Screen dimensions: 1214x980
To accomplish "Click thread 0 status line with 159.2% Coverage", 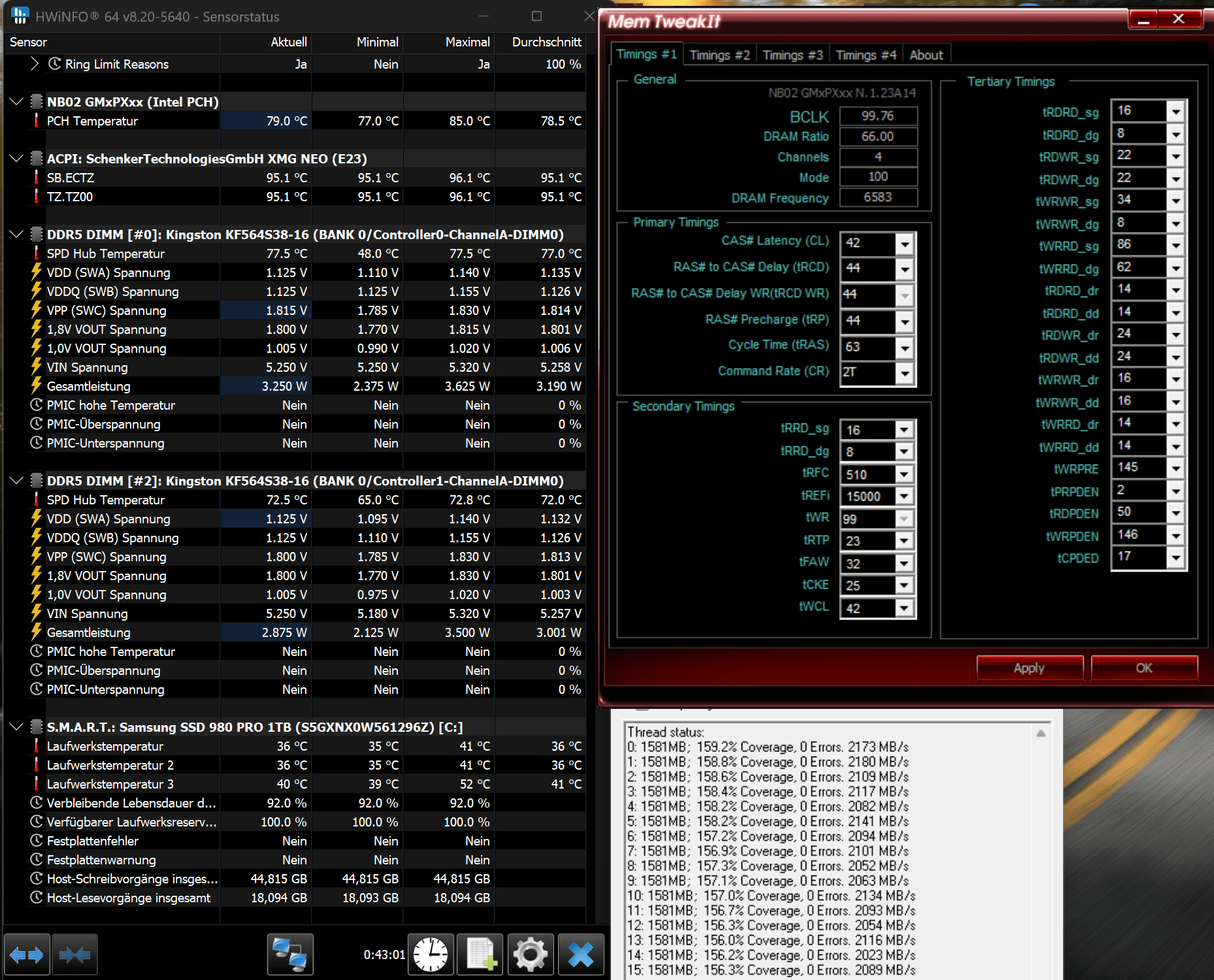I will [768, 747].
